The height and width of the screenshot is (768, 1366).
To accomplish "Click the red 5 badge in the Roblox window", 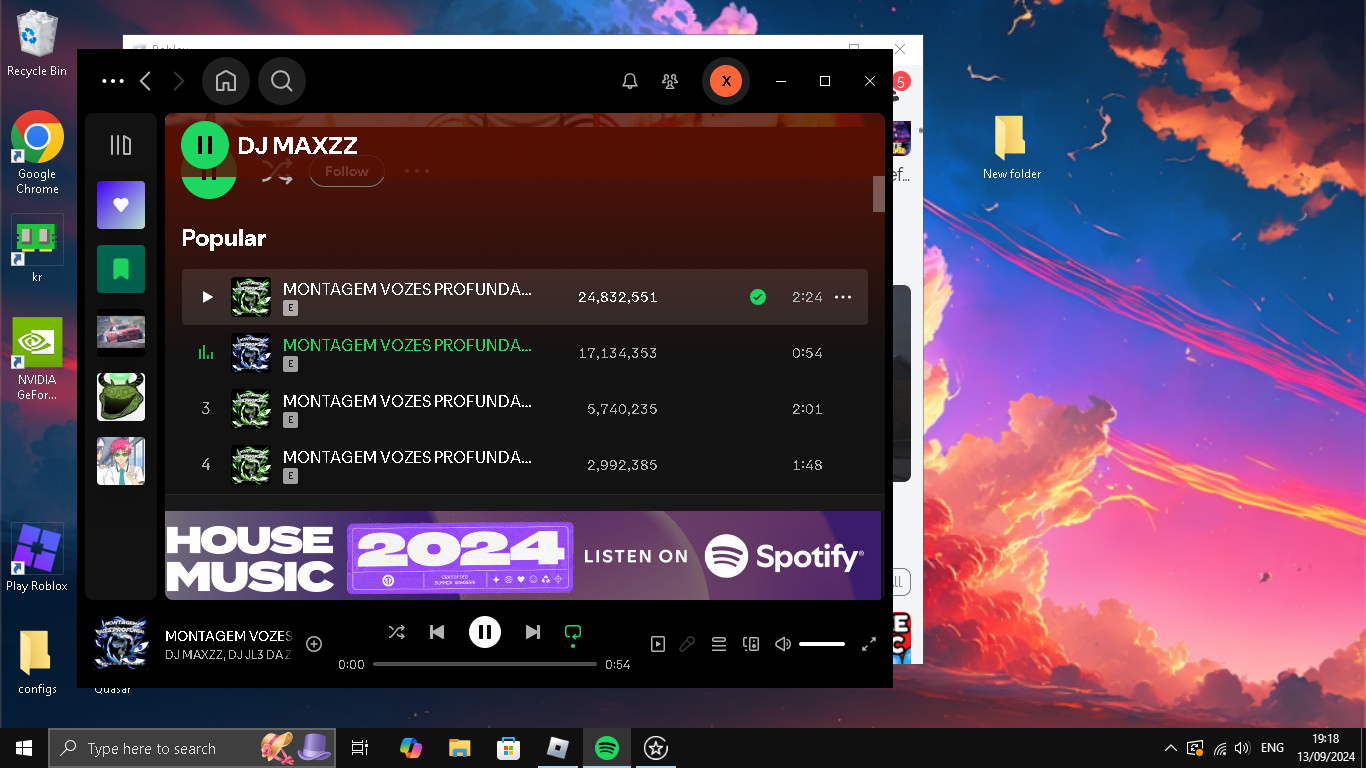I will [x=900, y=82].
